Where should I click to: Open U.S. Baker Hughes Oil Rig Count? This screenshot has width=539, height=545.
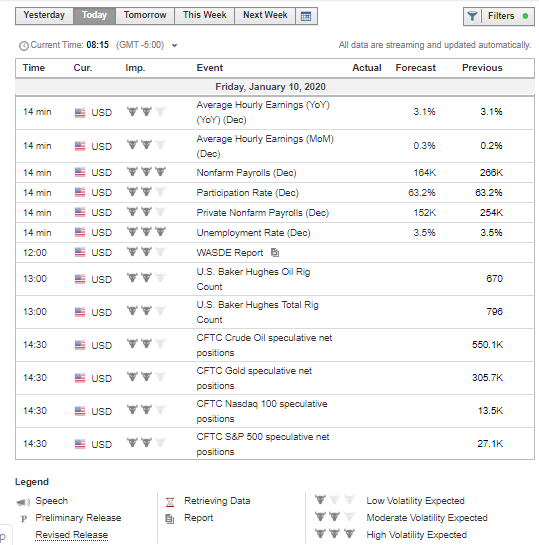pos(253,279)
